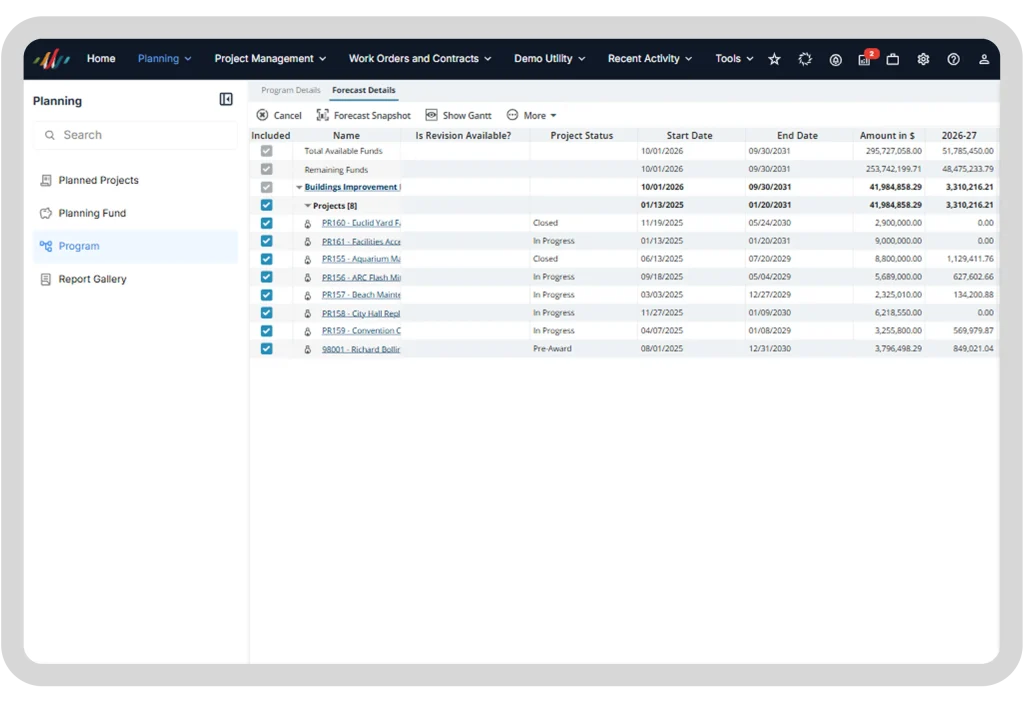The width and height of the screenshot is (1024, 705).
Task: Uncheck the PR155 Aquarium checkbox
Action: click(266, 259)
